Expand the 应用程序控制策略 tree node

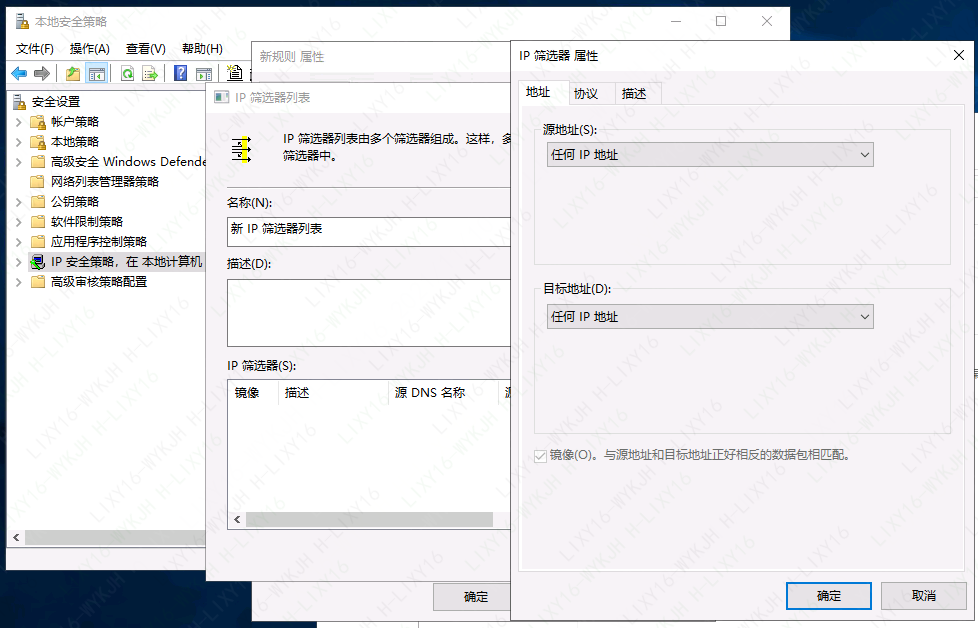19,242
